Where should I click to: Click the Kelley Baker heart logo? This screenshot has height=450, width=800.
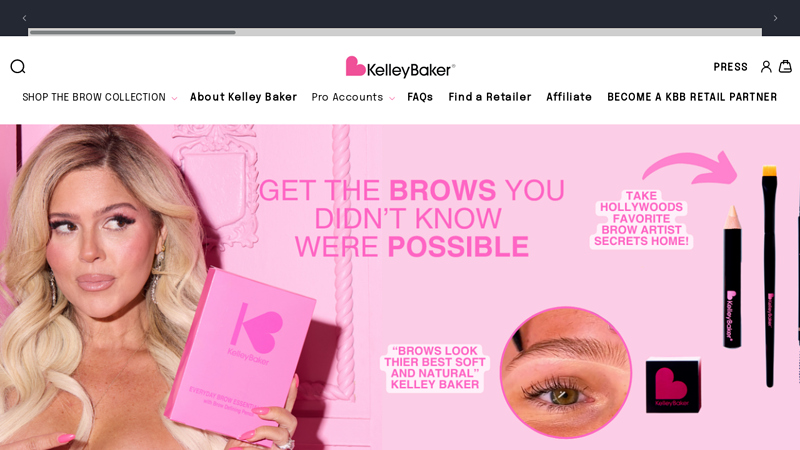(401, 67)
